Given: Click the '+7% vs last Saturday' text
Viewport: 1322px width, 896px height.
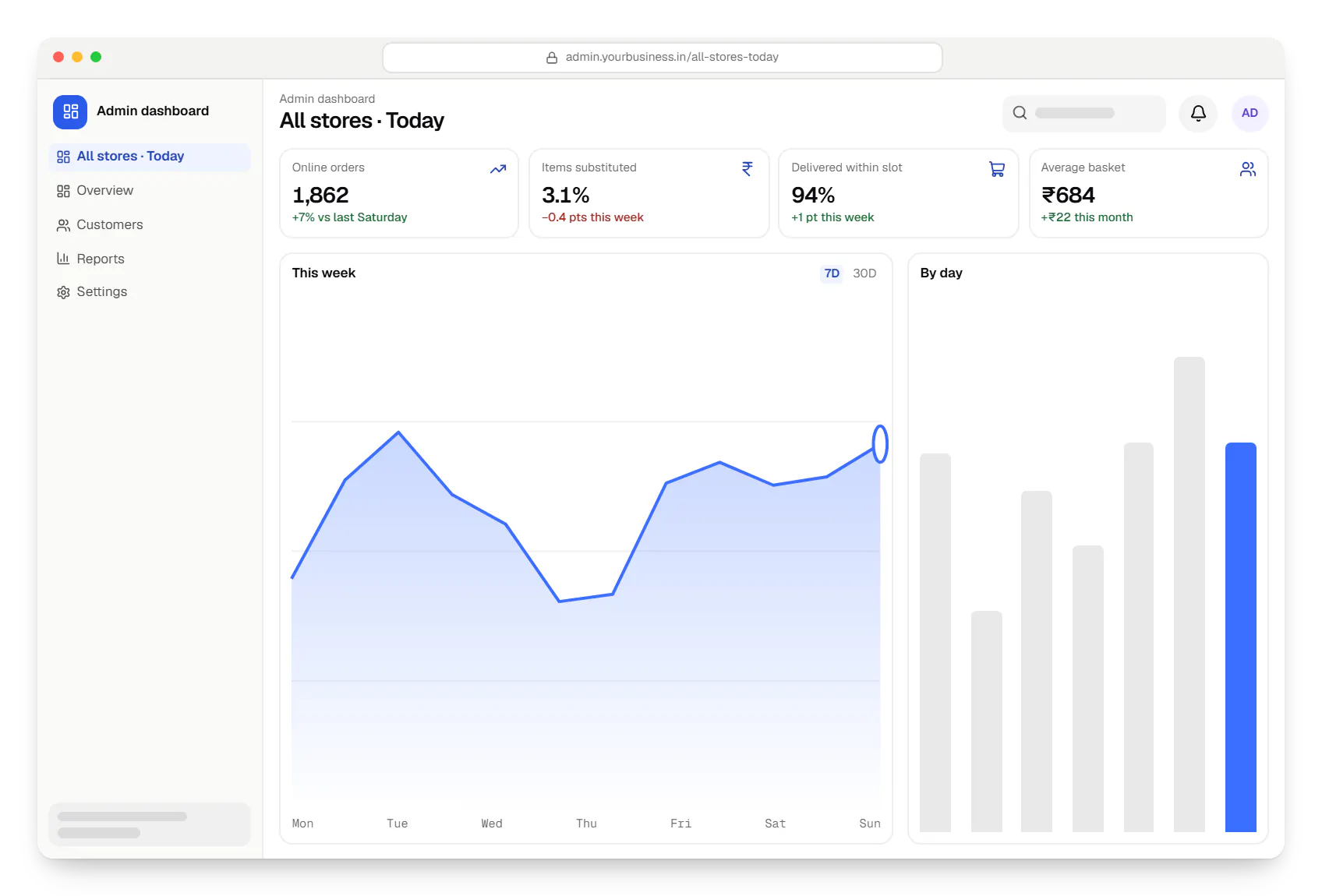Looking at the screenshot, I should [x=349, y=217].
